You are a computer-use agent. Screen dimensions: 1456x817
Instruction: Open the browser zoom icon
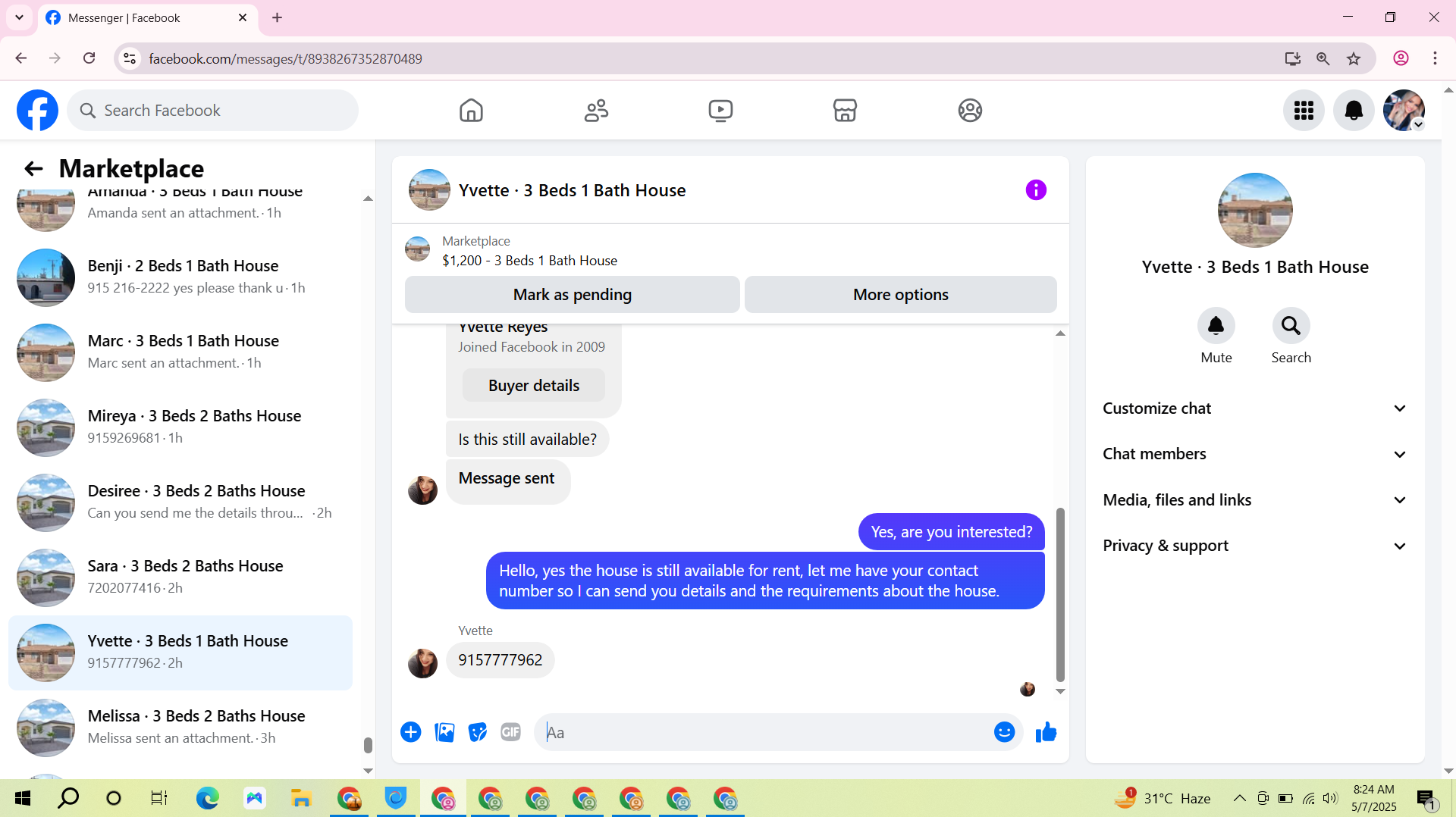click(1323, 58)
